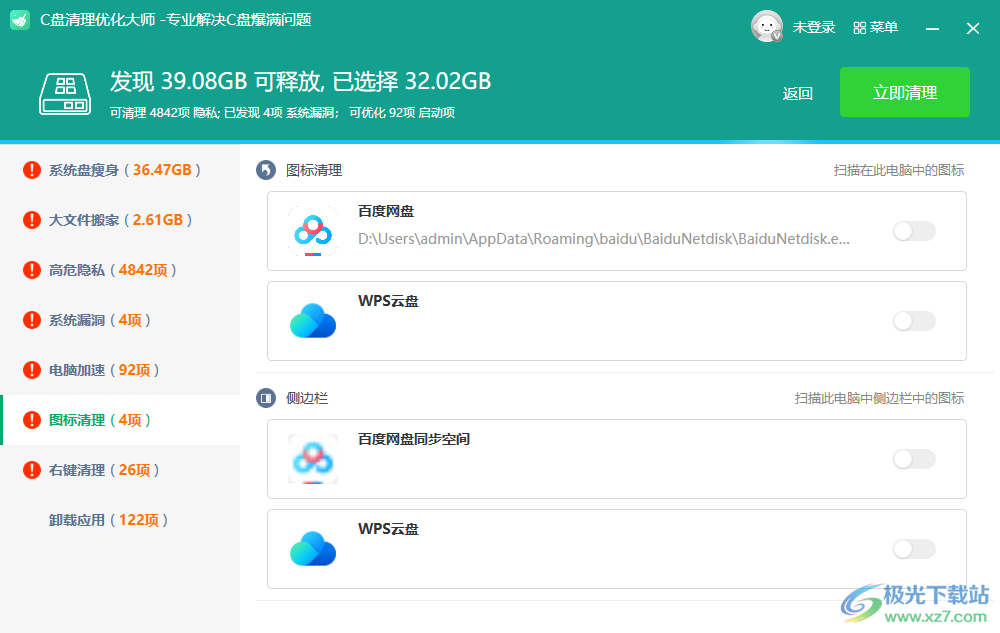Screen dimensions: 1000x633
Task: Click the 侧边栏 section header icon
Action: [265, 398]
